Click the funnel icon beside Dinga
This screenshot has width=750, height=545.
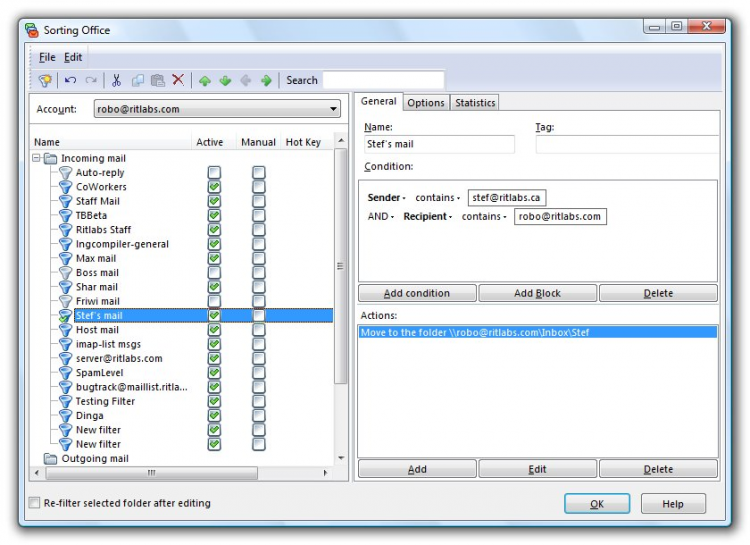tap(65, 416)
